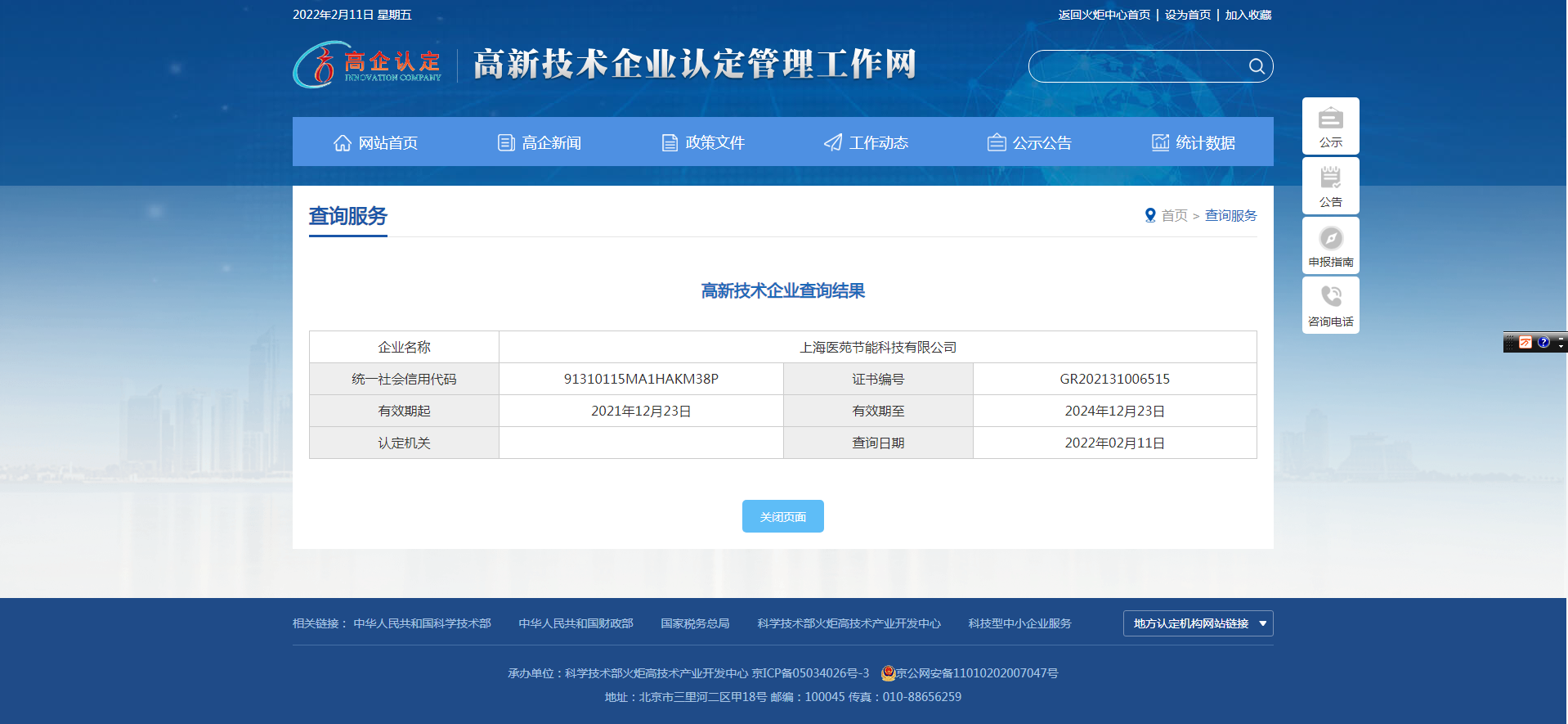Click the 关闭页面 button
The height and width of the screenshot is (724, 1568).
coord(783,516)
